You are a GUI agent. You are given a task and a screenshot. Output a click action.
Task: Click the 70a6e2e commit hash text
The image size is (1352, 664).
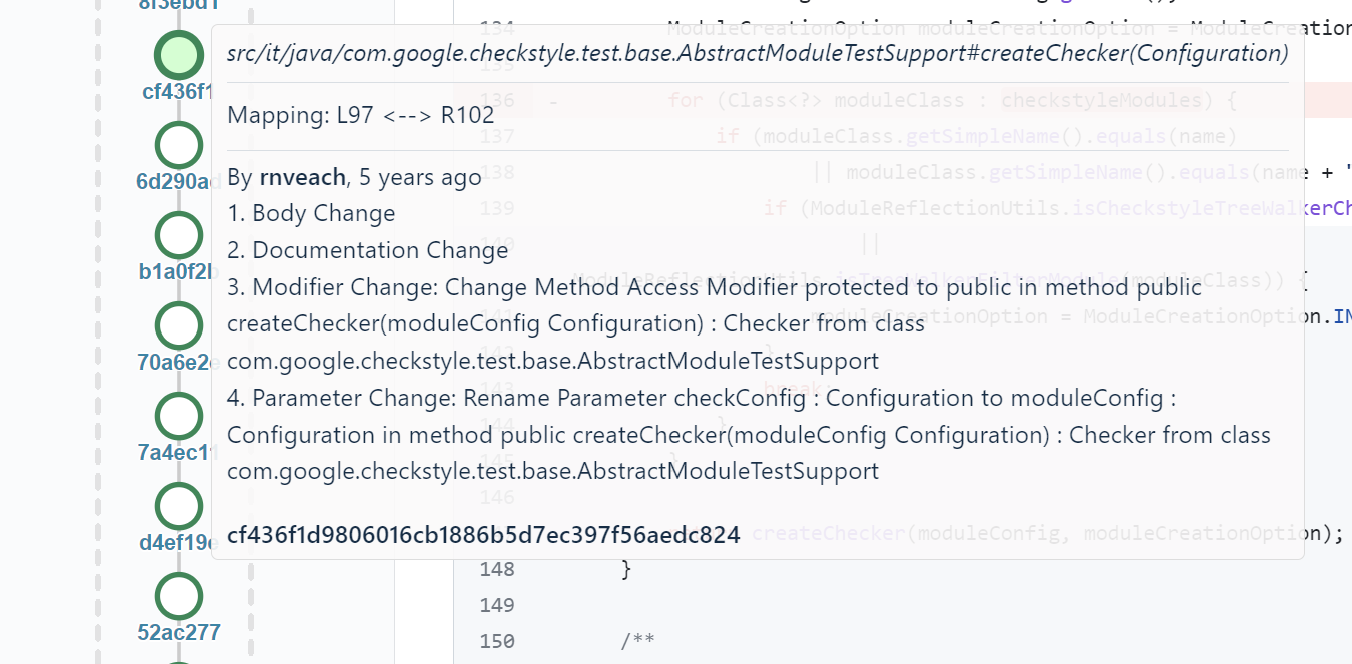[174, 362]
